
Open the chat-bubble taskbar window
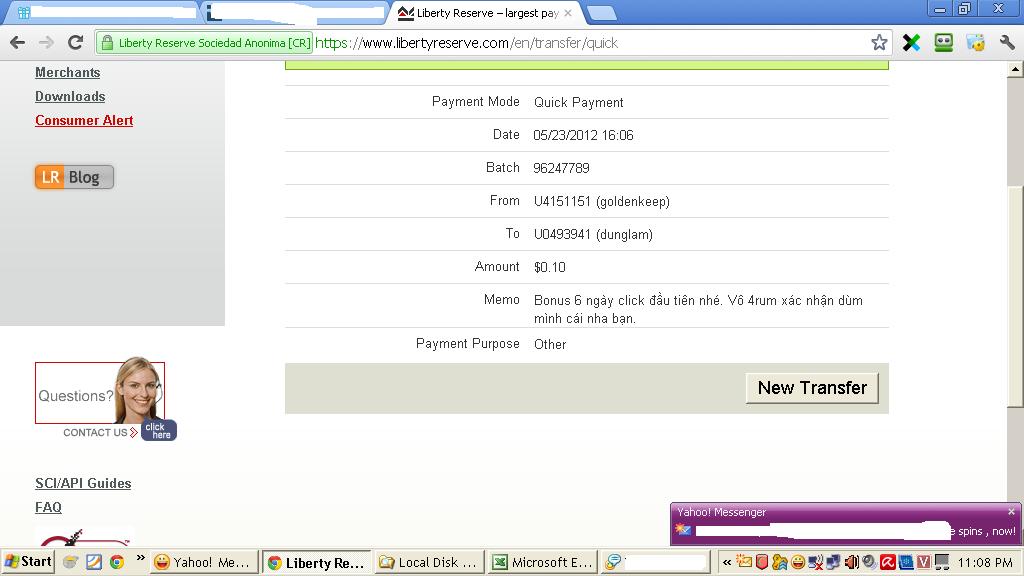pos(655,562)
